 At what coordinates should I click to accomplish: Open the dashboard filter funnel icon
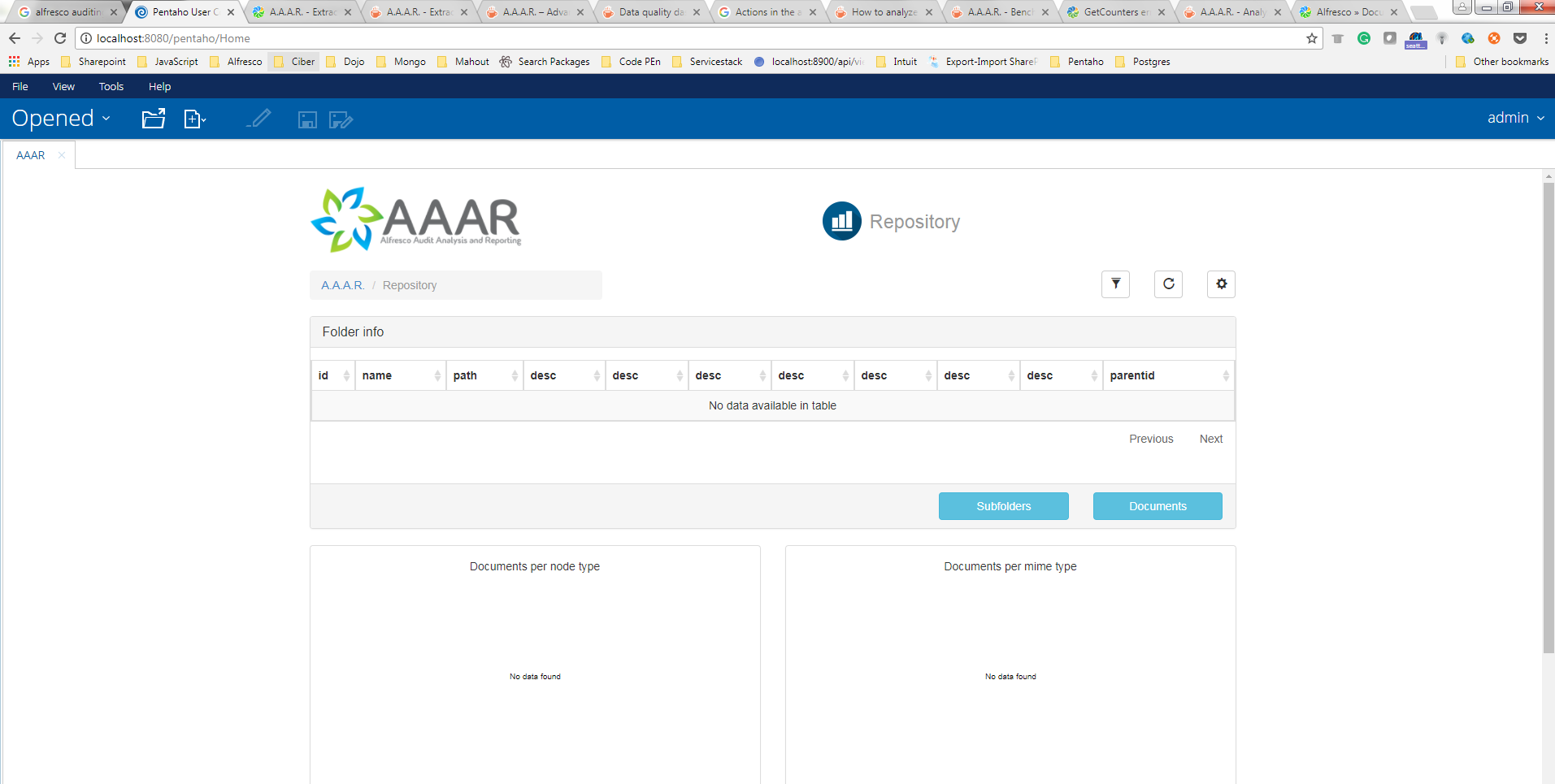coord(1115,284)
